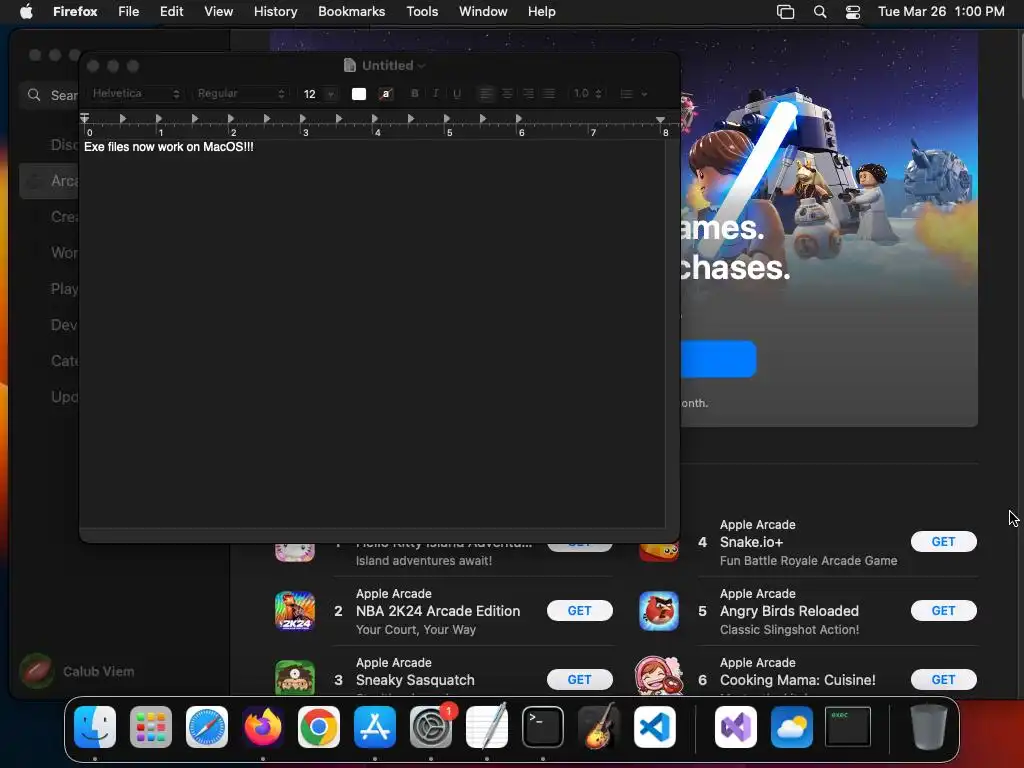Click GET for Angry Birds Reloaded
This screenshot has height=768, width=1024.
[x=944, y=611]
